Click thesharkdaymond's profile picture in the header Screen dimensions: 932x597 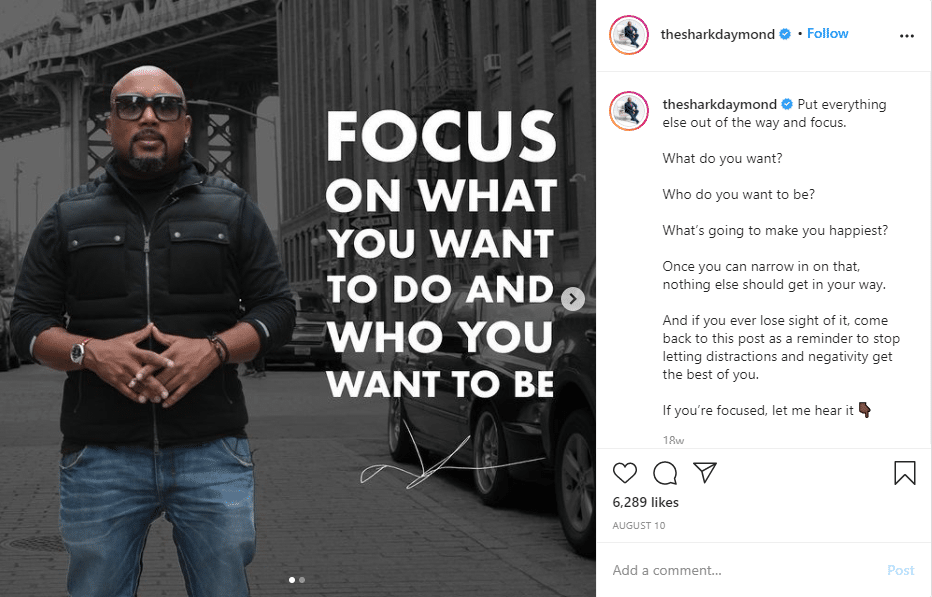[x=628, y=33]
